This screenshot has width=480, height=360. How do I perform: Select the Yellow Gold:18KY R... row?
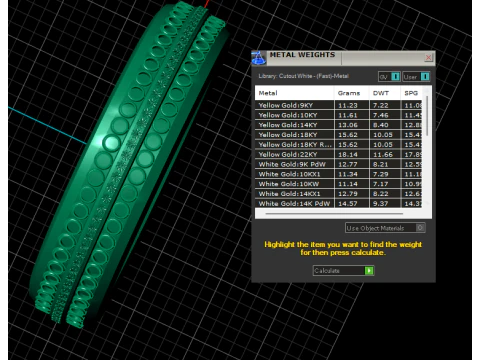click(x=338, y=145)
